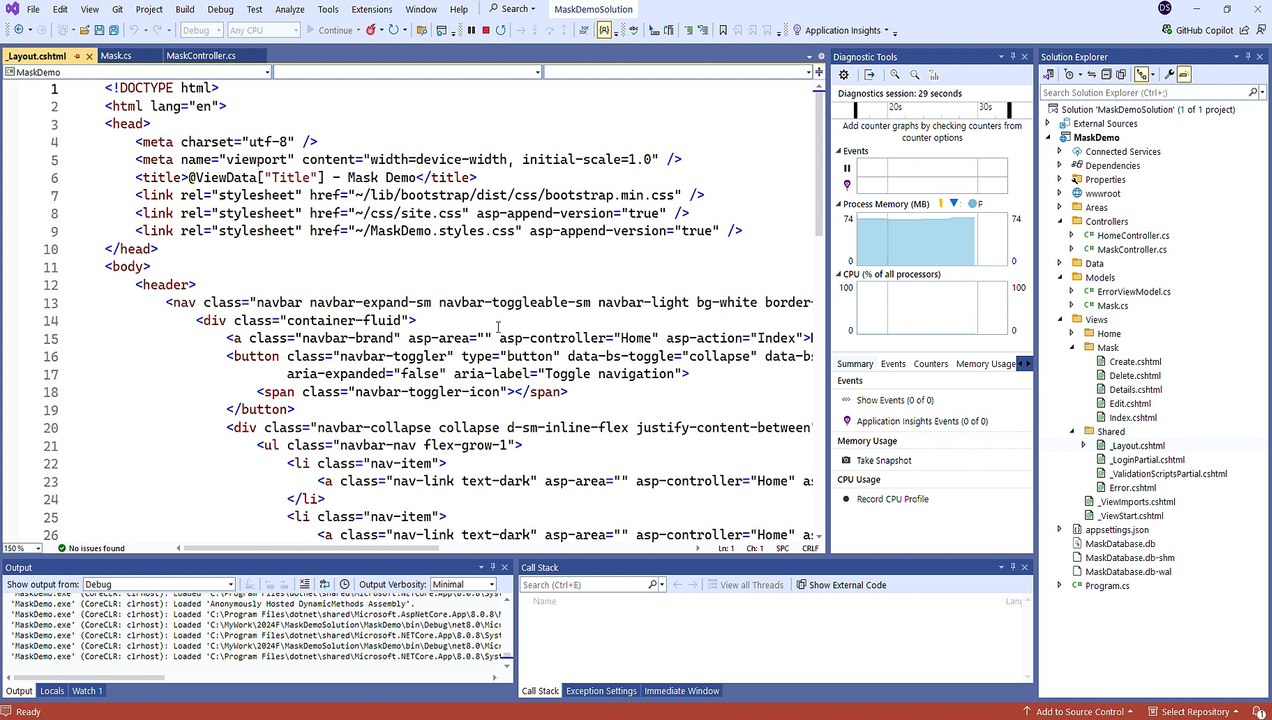Click the Save All toolbar icon
Viewport: 1272px width, 720px height.
[115, 30]
